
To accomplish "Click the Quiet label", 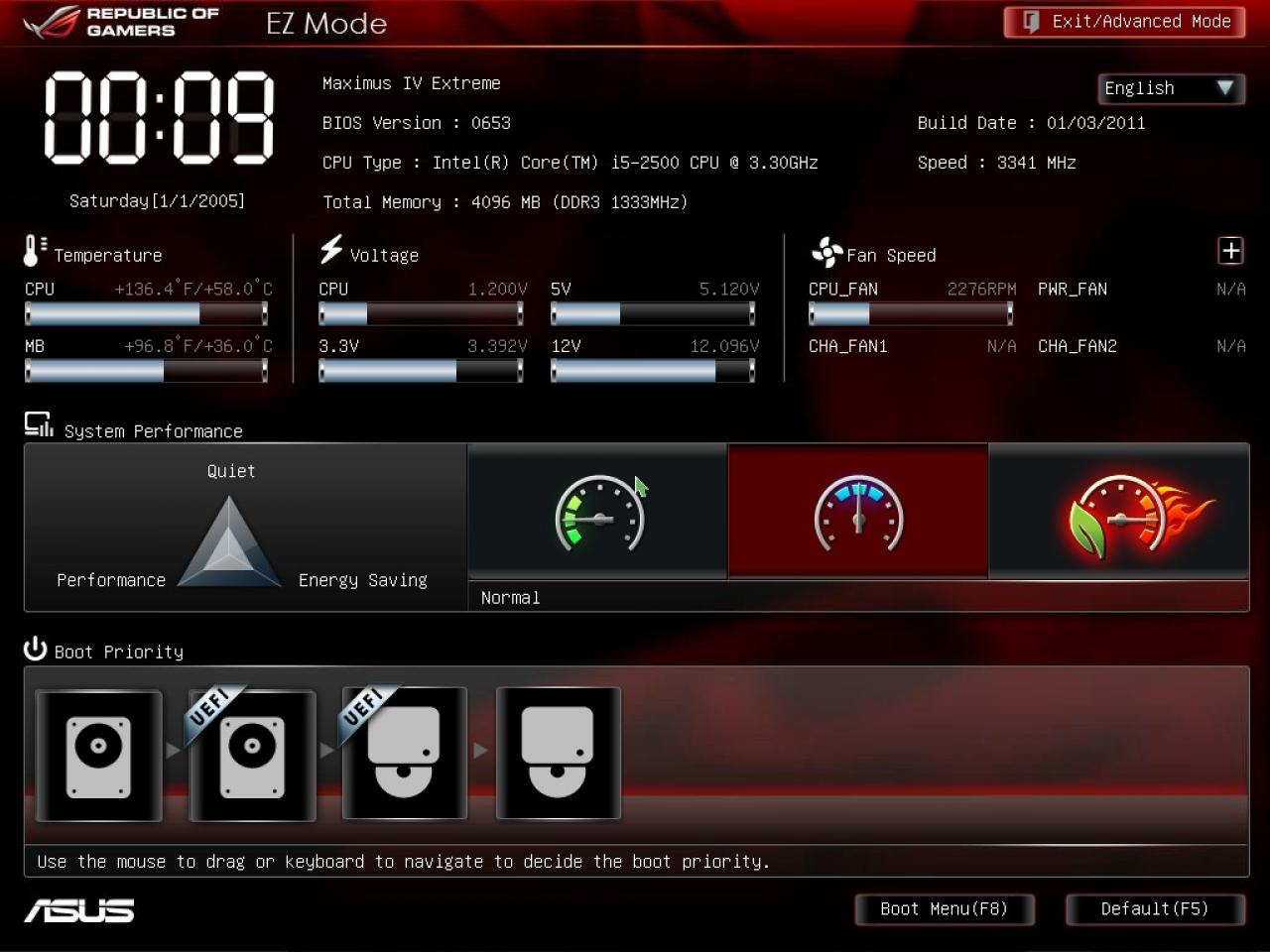I will pyautogui.click(x=231, y=472).
